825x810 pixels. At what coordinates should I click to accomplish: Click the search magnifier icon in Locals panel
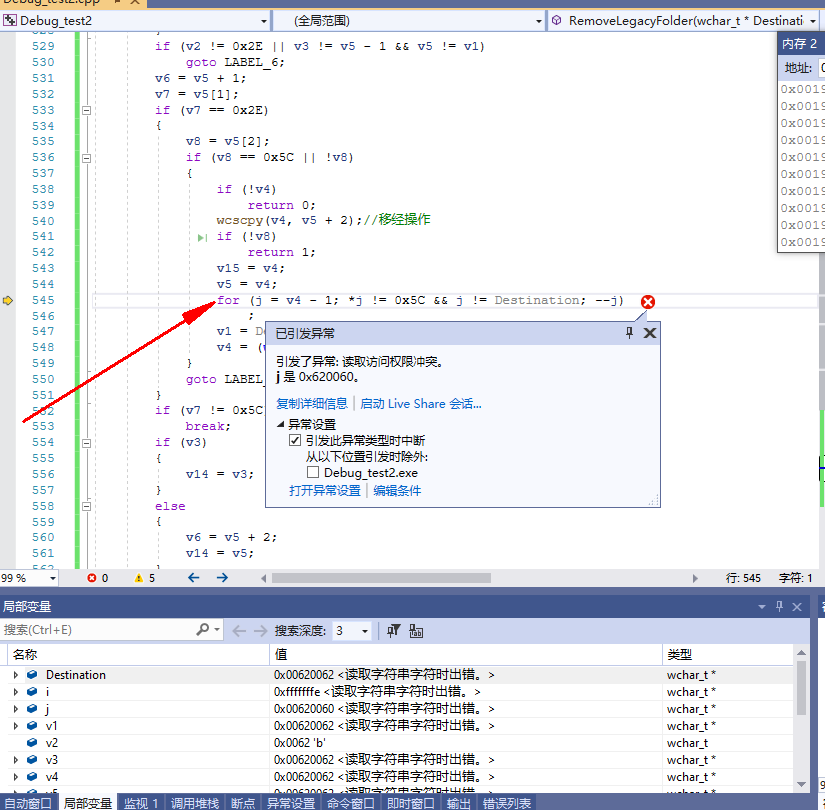[203, 629]
